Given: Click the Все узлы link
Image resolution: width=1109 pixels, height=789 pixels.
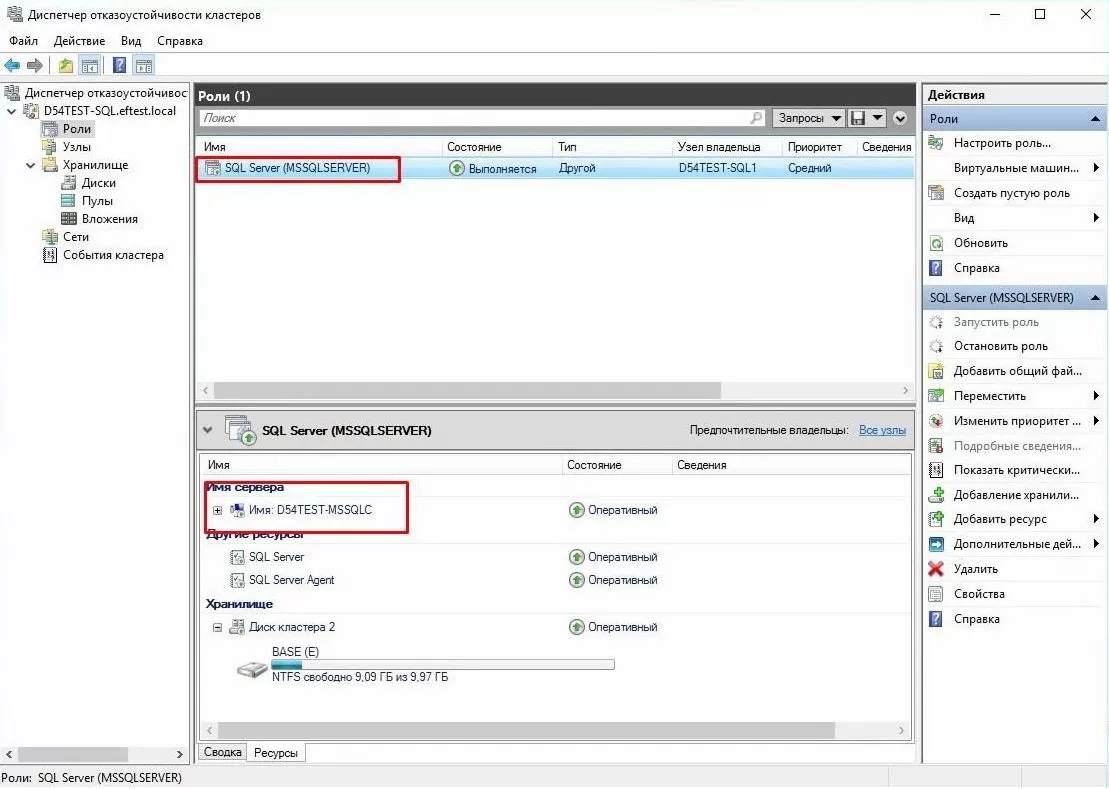Looking at the screenshot, I should (882, 430).
